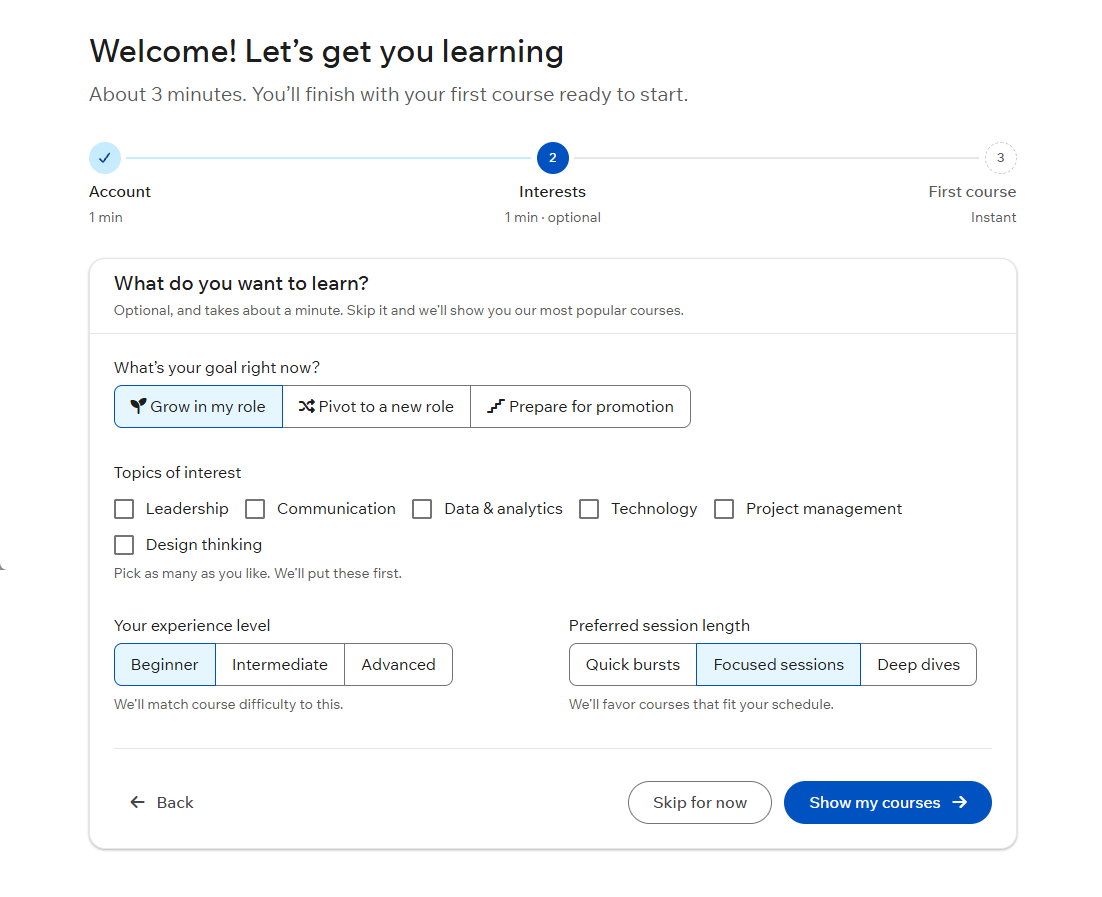This screenshot has width=1102, height=897.
Task: Click the 'Pick as many as you like' hint
Action: click(x=258, y=574)
